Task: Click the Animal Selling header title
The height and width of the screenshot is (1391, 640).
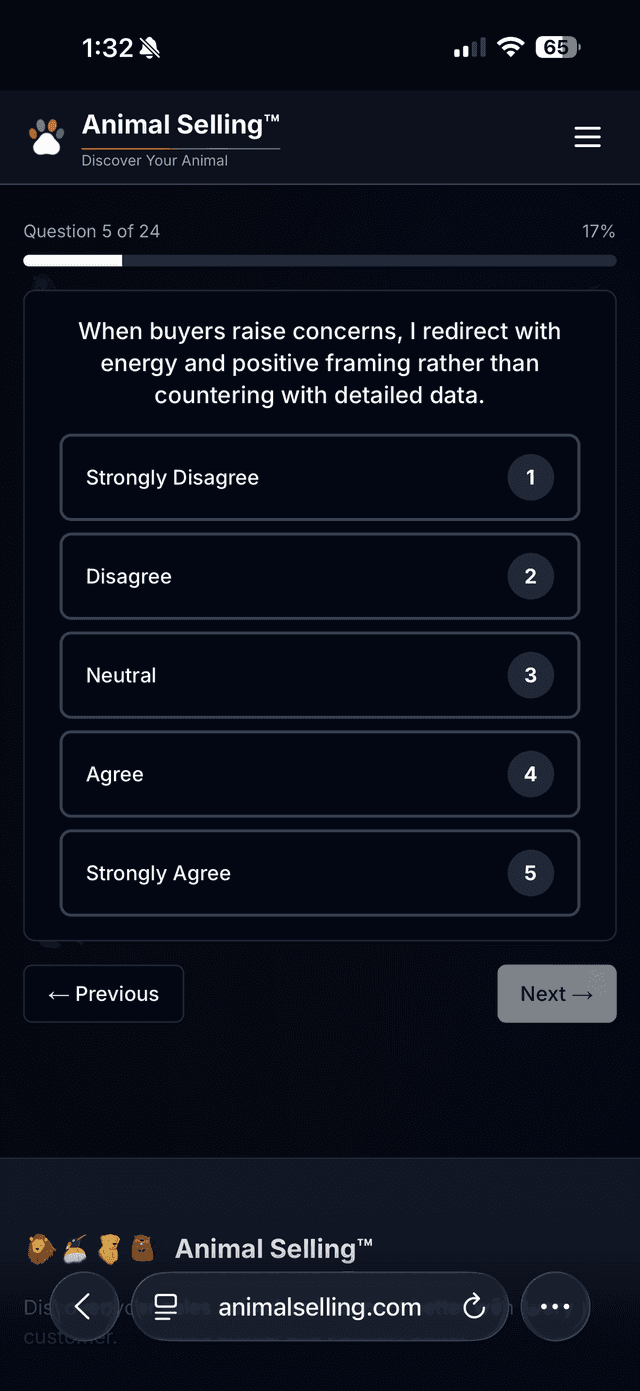Action: point(180,124)
